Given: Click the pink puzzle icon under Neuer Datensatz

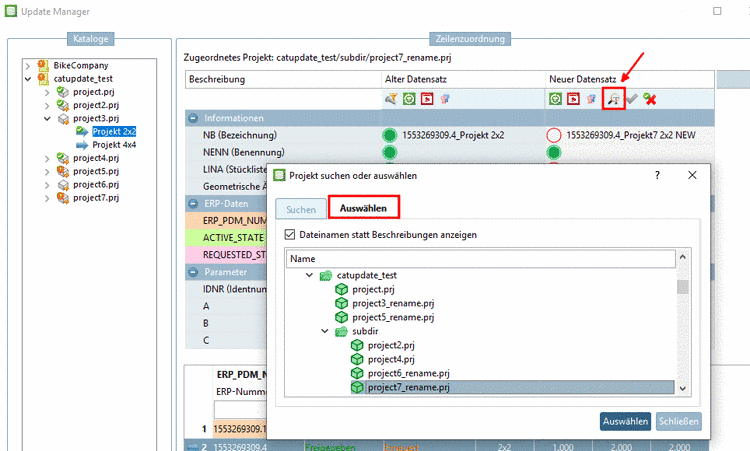Looking at the screenshot, I should point(591,99).
